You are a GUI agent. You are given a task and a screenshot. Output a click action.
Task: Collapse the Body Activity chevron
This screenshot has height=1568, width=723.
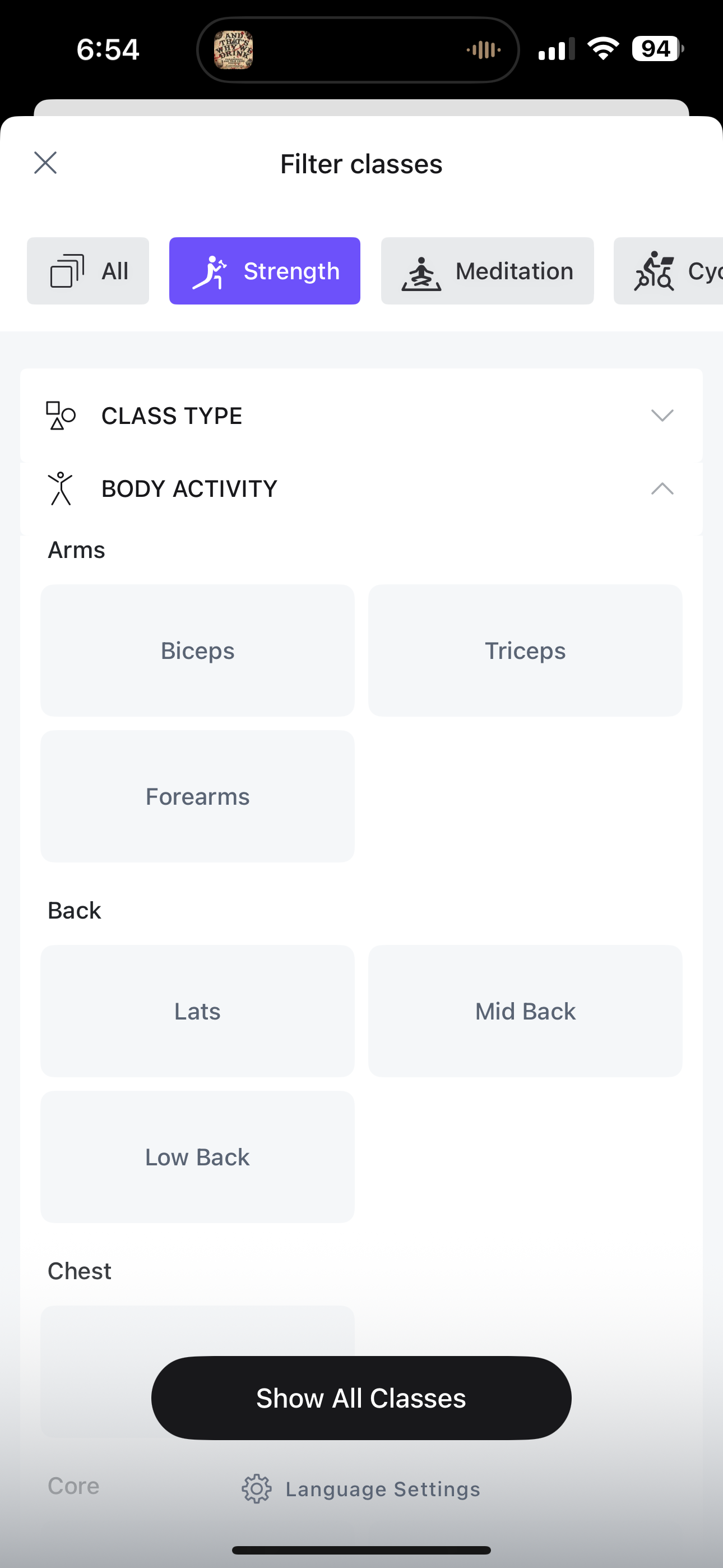[x=662, y=488]
